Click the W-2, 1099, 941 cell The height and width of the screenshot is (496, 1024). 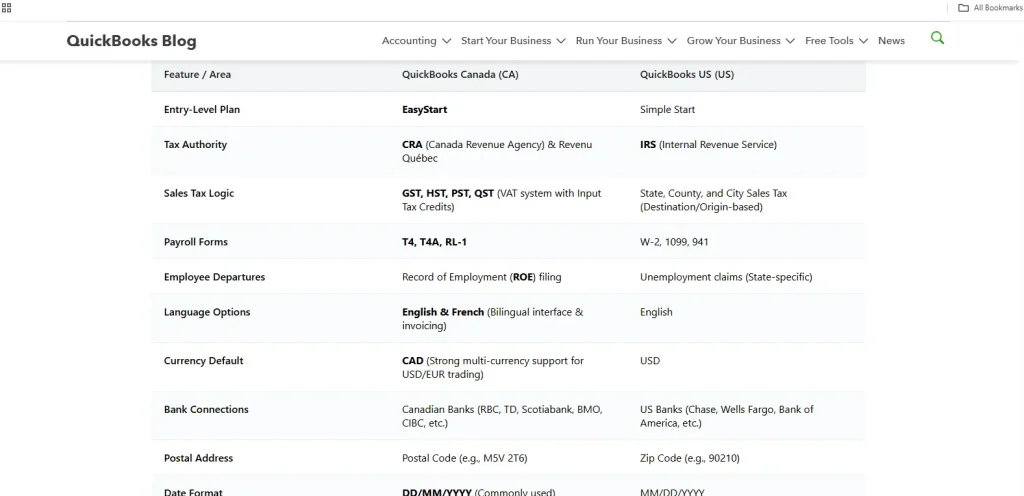674,242
